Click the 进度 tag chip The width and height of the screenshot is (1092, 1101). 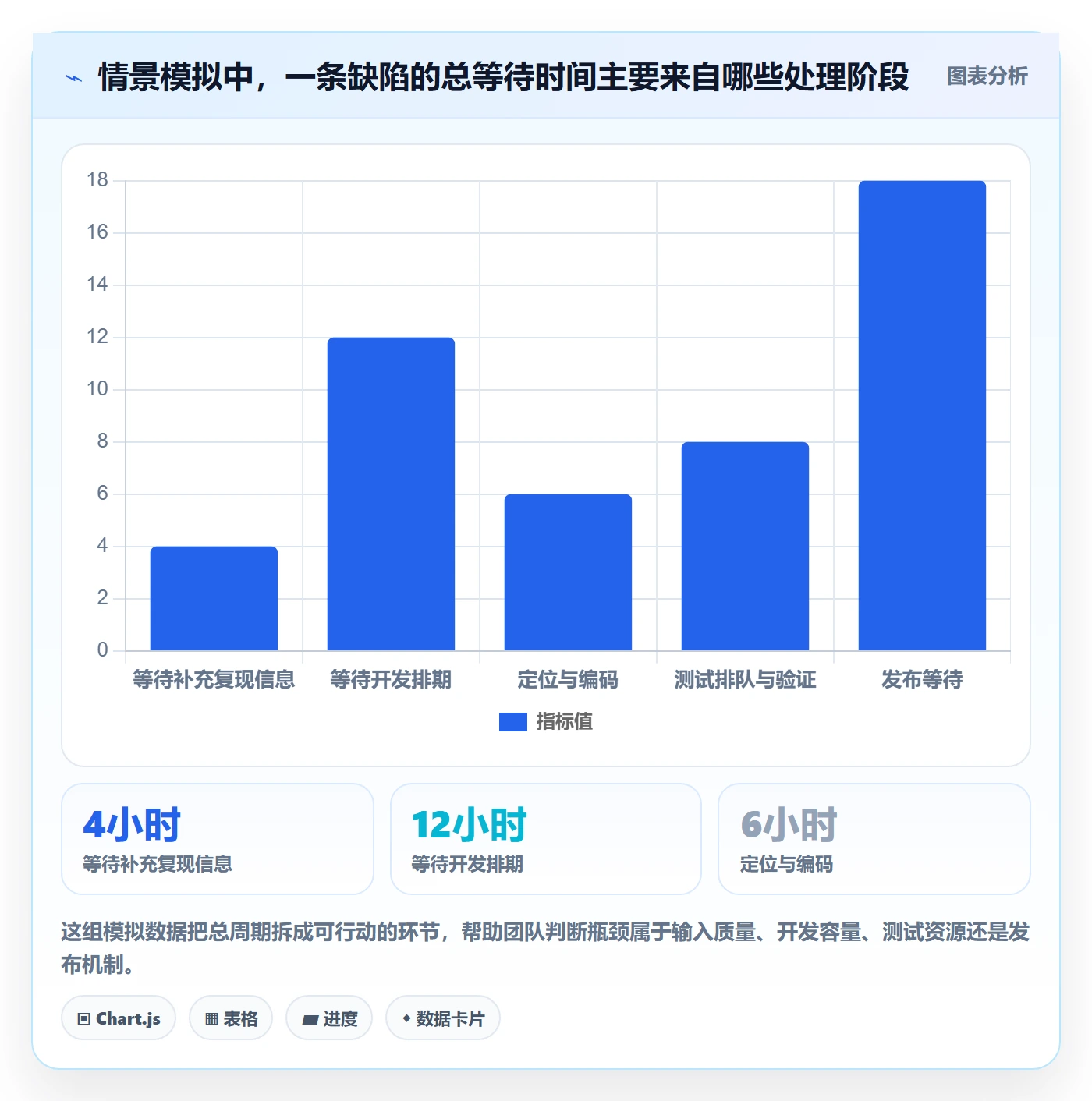[329, 1018]
